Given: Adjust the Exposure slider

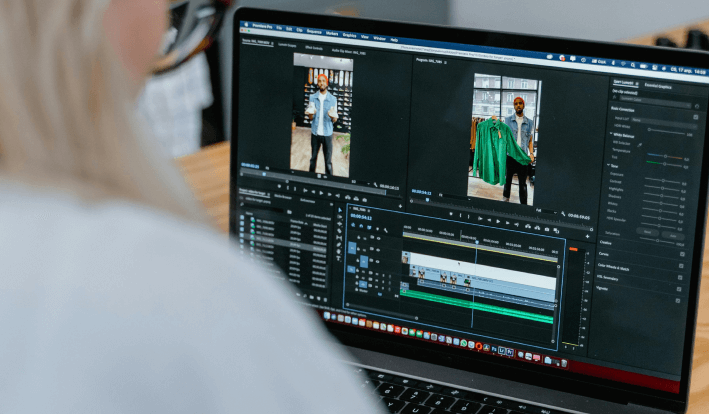Looking at the screenshot, I should click(x=663, y=180).
